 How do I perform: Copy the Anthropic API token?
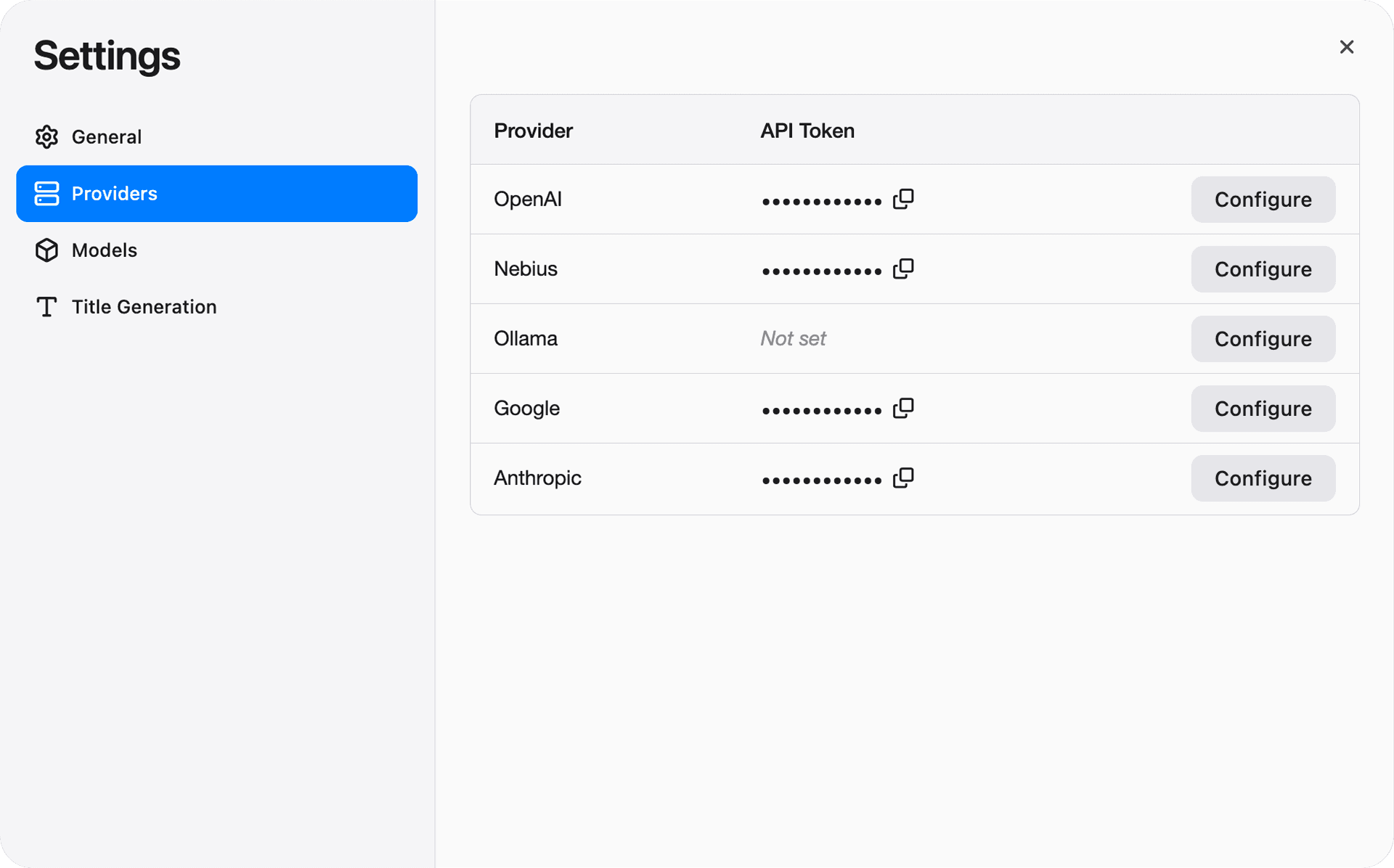[x=903, y=478]
